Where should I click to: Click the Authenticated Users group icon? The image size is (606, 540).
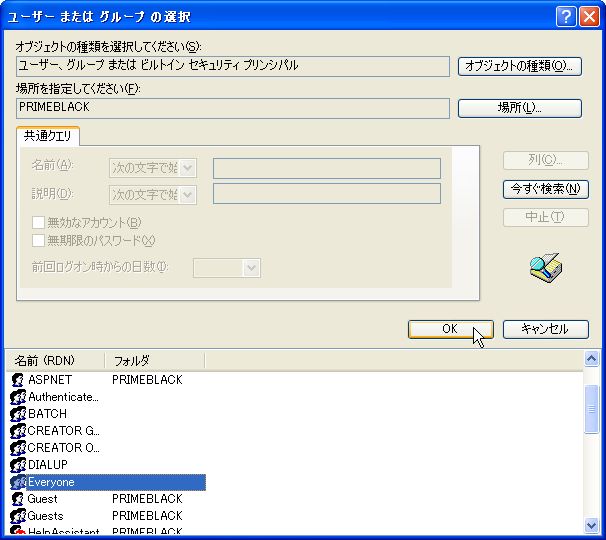pos(17,397)
